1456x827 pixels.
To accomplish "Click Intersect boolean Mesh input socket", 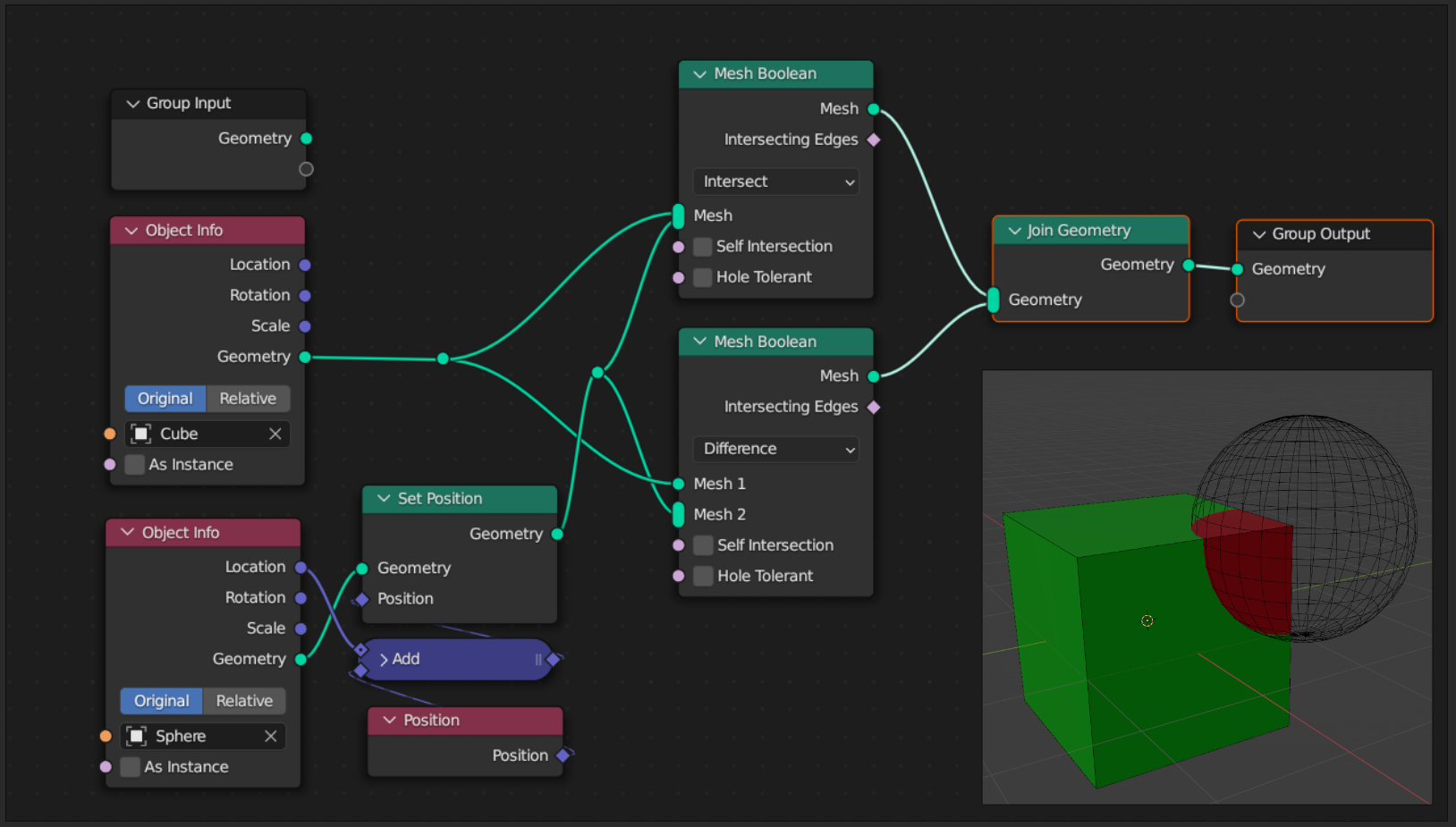I will pos(679,216).
